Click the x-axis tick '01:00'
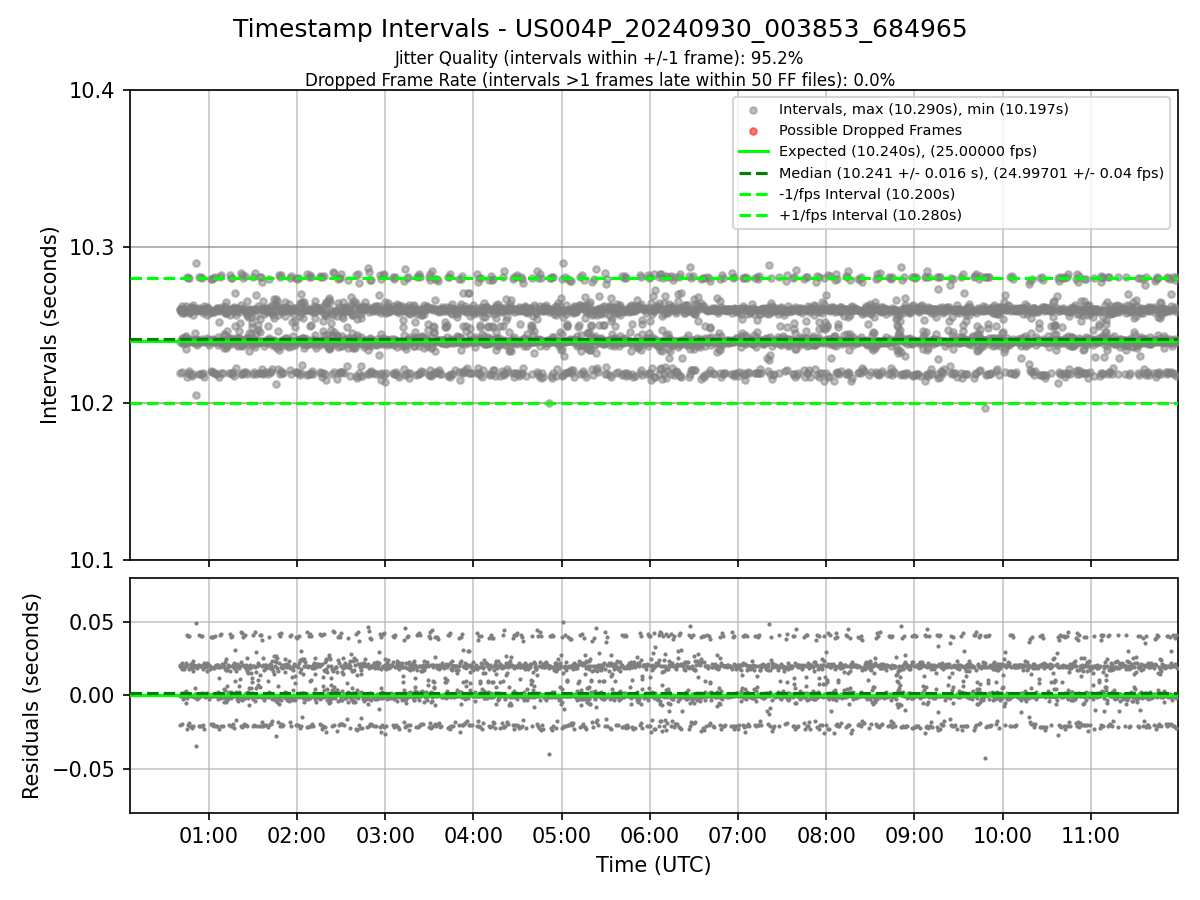Image resolution: width=1200 pixels, height=900 pixels. (208, 835)
